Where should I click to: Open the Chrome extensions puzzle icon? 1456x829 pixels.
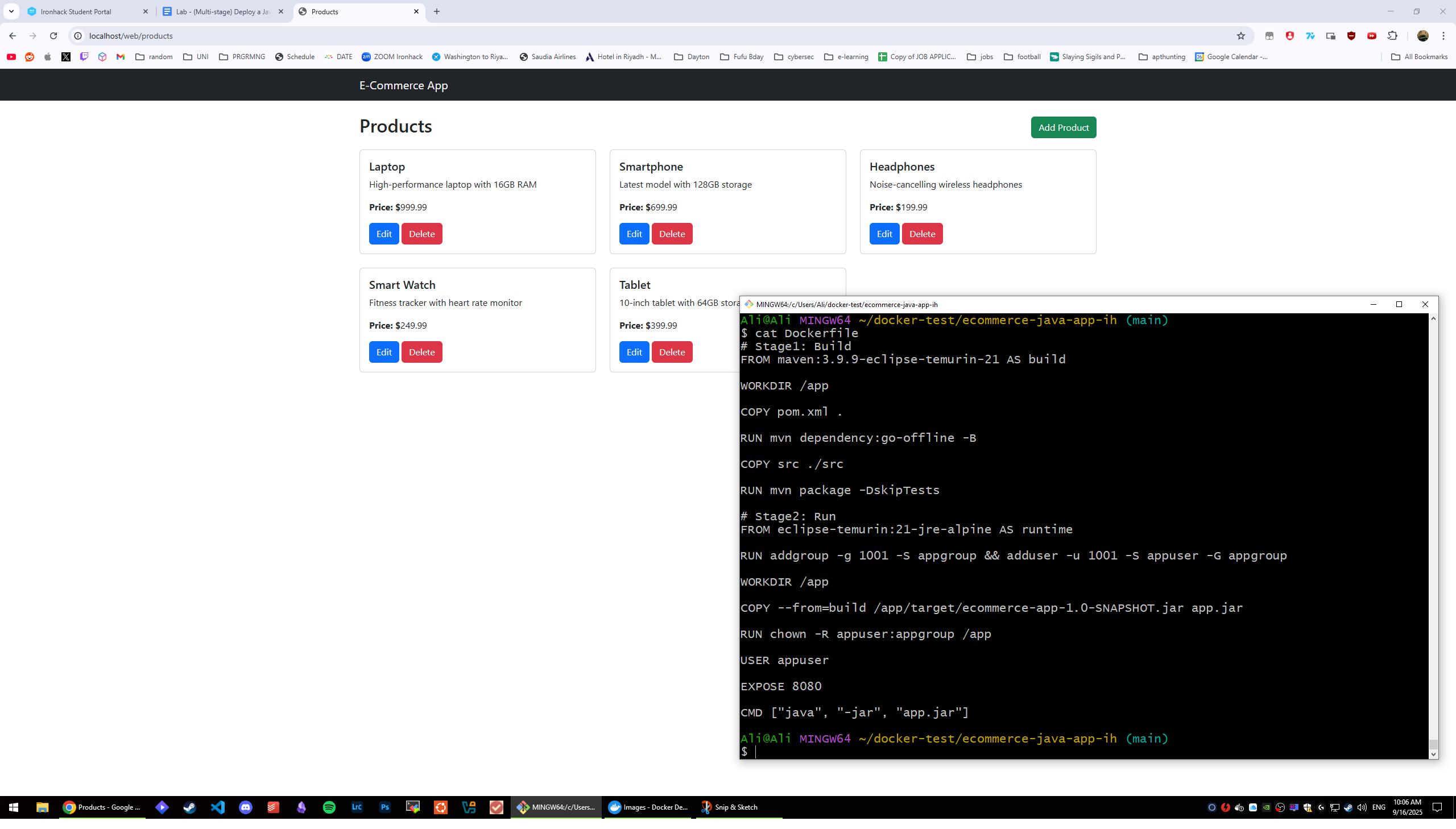(x=1392, y=35)
